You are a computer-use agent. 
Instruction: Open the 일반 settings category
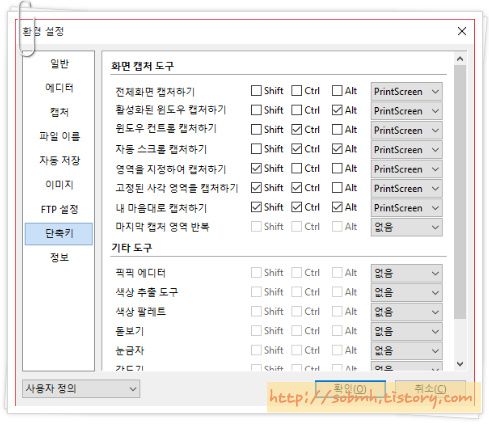(x=59, y=63)
